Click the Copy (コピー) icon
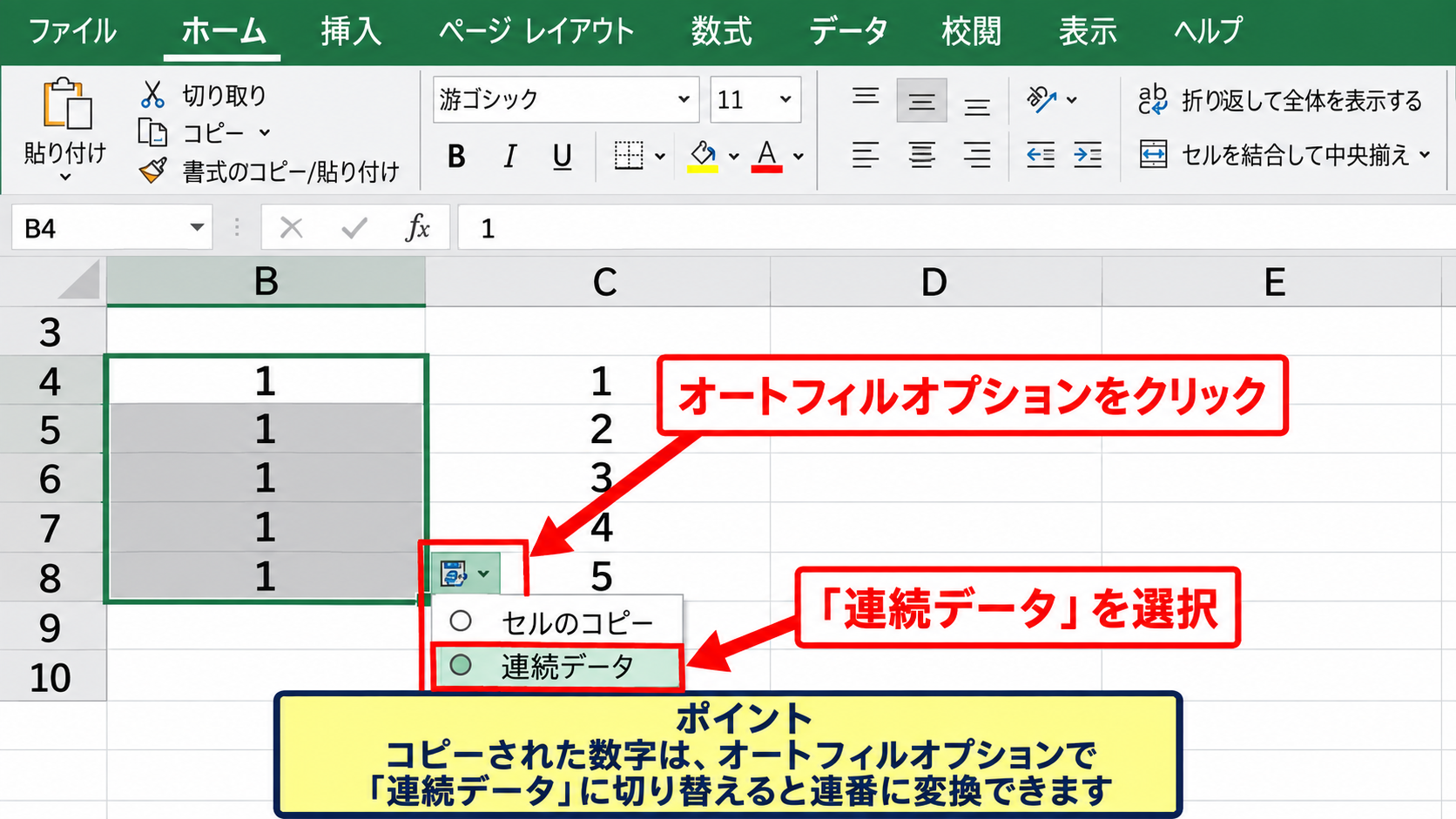Viewport: 1456px width, 819px height. [x=152, y=132]
